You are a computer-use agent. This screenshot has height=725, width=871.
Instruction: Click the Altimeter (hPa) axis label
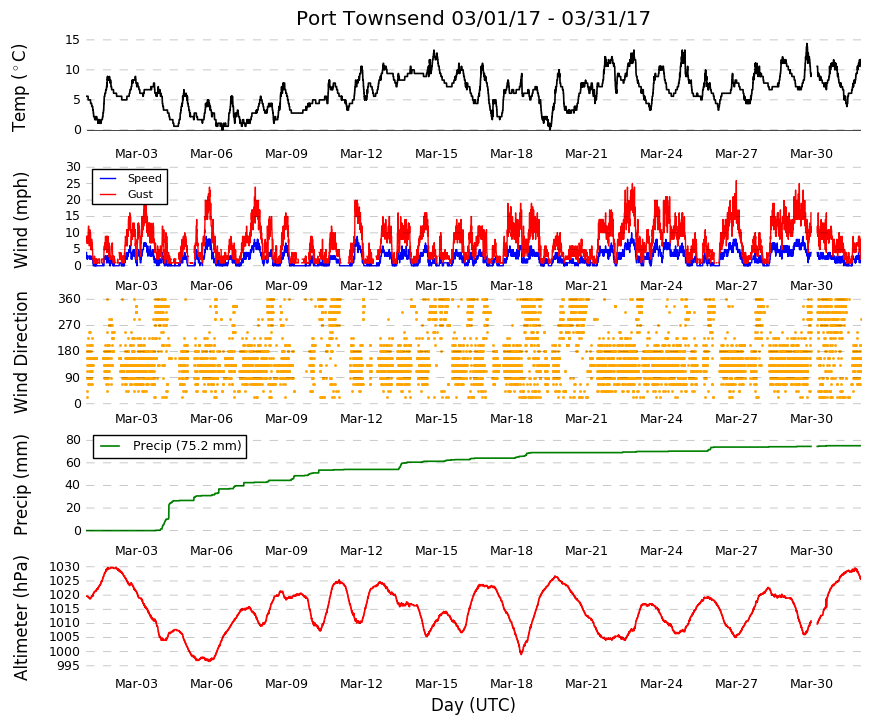click(21, 618)
